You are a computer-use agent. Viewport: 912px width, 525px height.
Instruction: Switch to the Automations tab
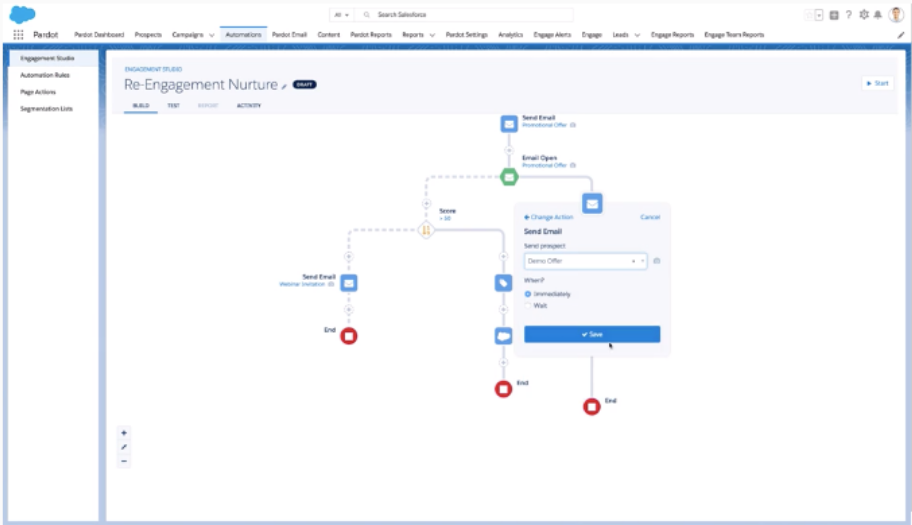243,35
